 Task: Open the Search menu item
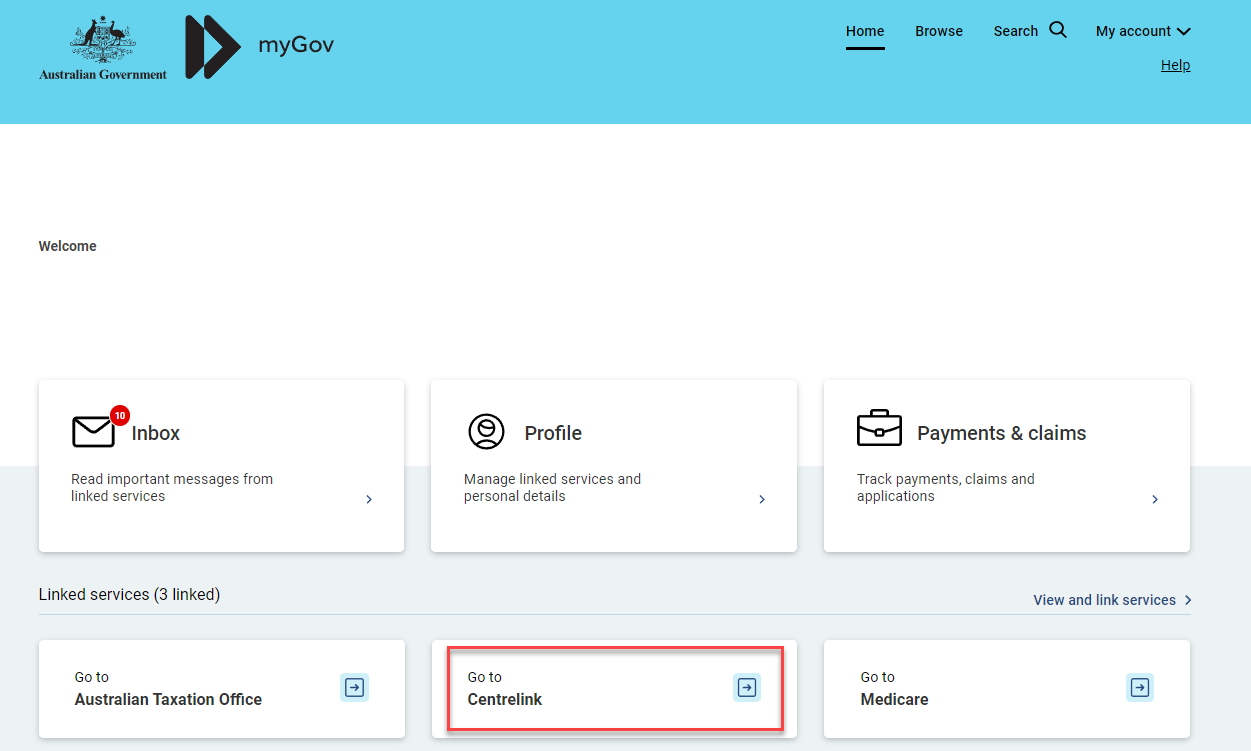click(1016, 31)
